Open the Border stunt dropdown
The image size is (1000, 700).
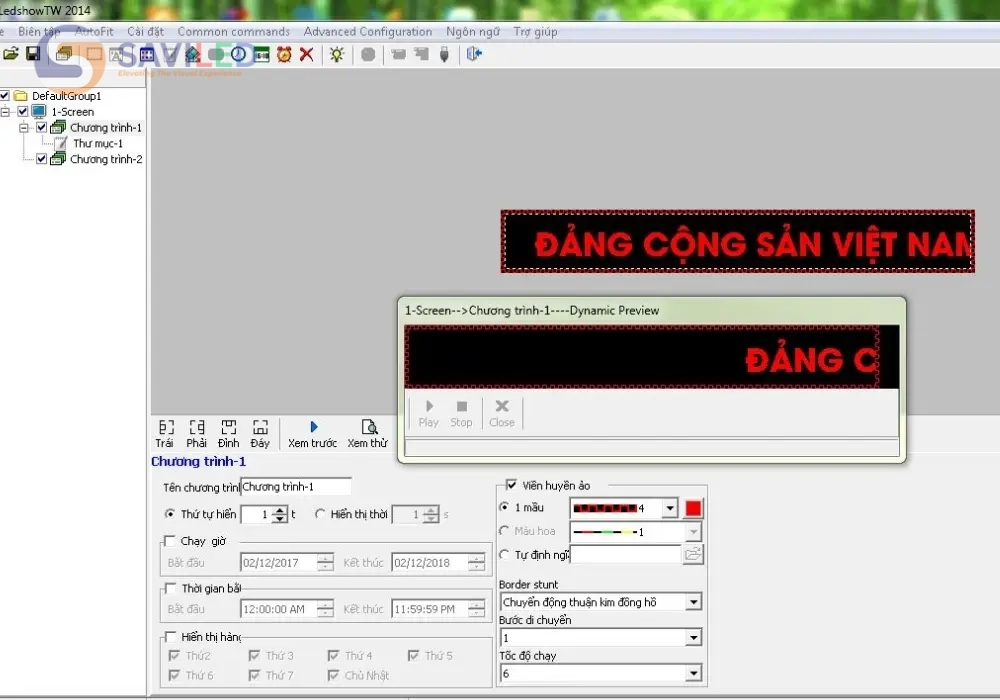click(693, 602)
